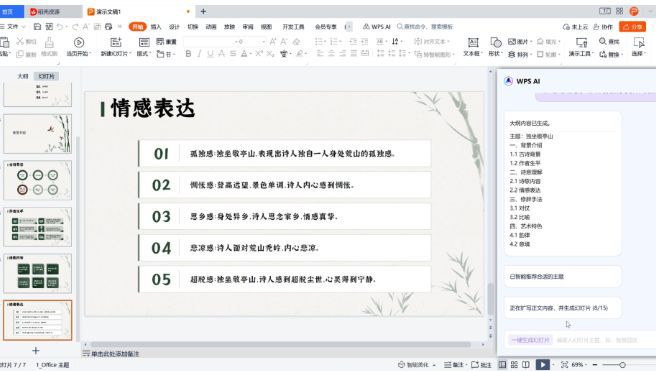Start slideshow from current slide play icon
This screenshot has height=371, width=656.
pyautogui.click(x=79, y=42)
